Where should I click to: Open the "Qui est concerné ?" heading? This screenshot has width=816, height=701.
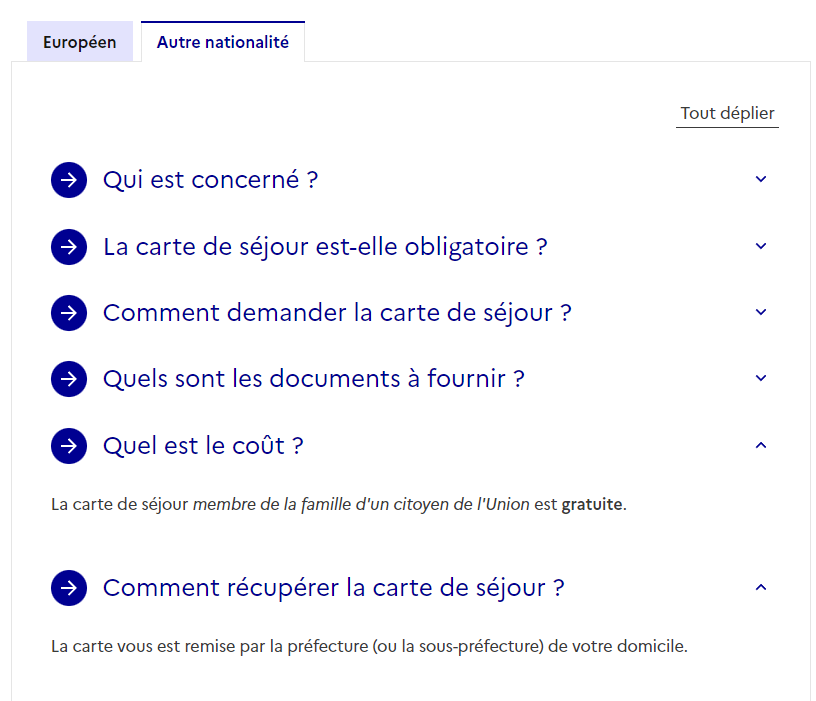coord(210,180)
